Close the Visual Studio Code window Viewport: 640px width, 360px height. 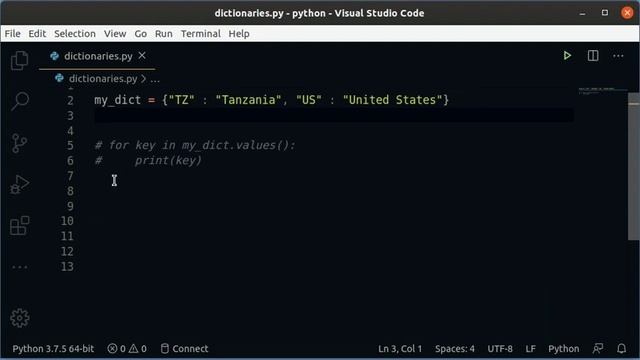627,13
